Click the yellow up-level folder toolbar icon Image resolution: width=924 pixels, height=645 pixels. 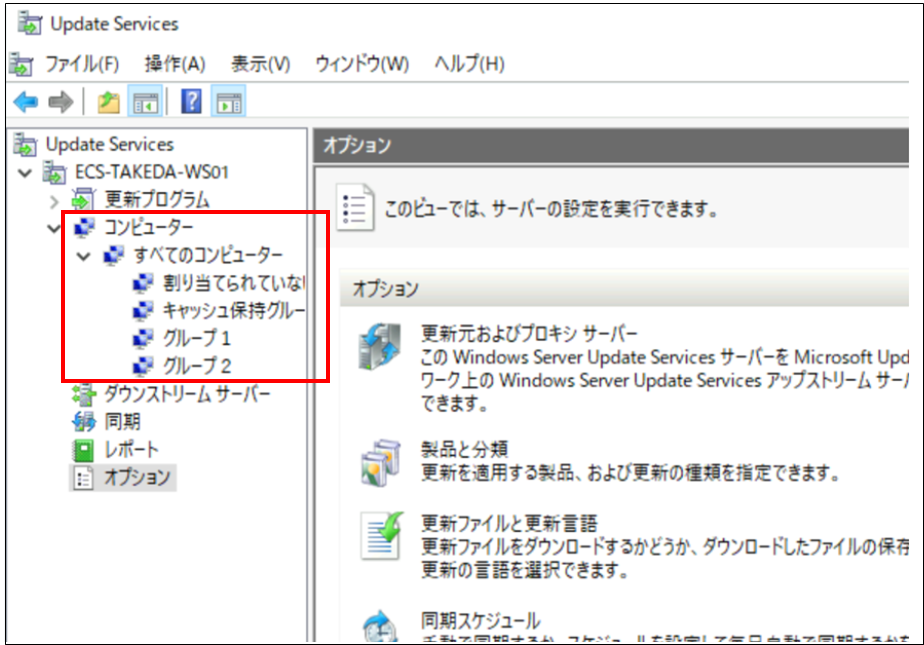[108, 100]
